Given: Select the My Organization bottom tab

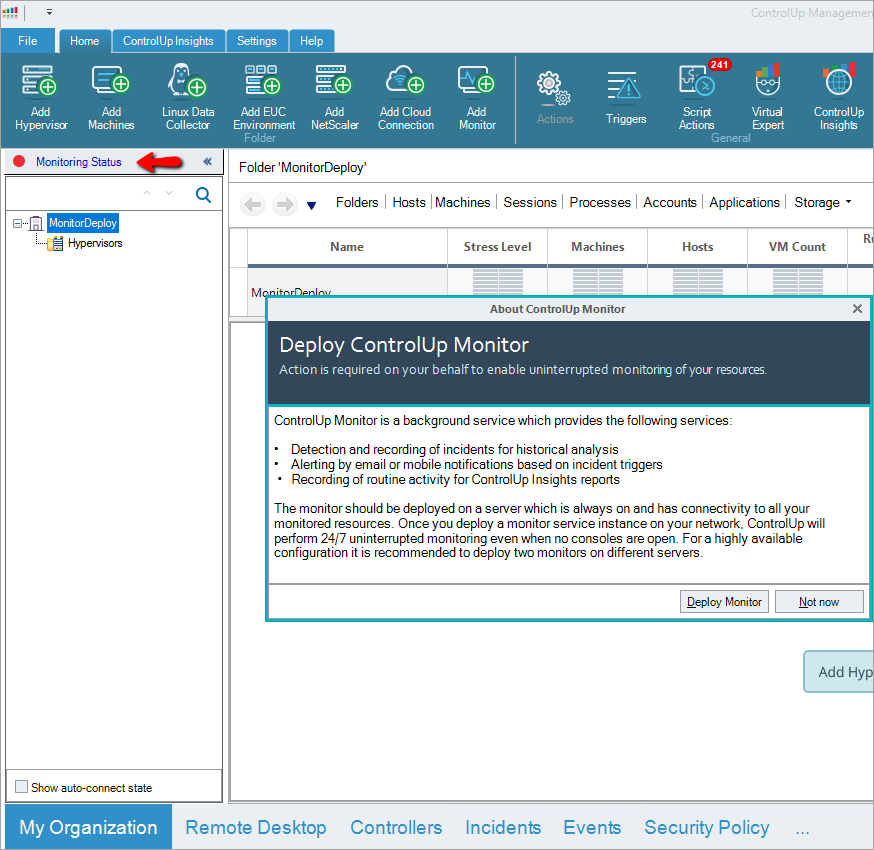Looking at the screenshot, I should coord(88,827).
